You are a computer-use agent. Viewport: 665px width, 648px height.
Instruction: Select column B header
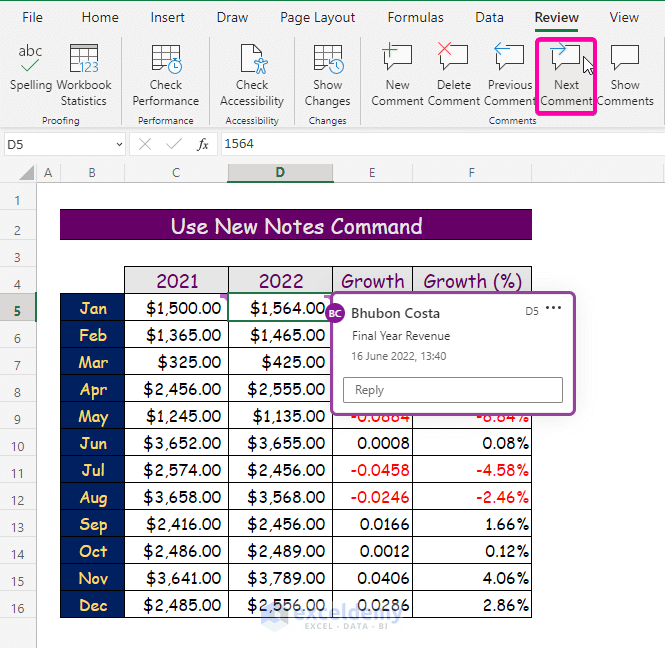[x=92, y=173]
